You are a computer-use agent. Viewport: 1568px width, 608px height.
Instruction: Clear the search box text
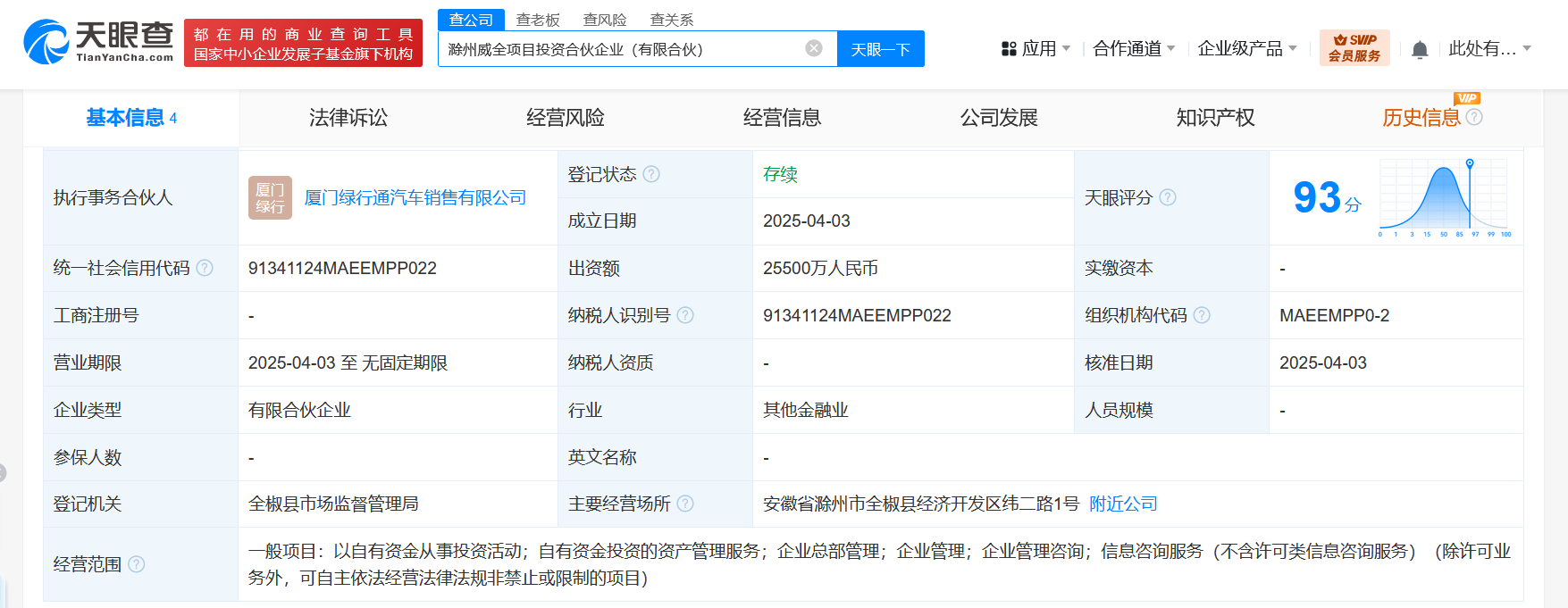pyautogui.click(x=814, y=48)
